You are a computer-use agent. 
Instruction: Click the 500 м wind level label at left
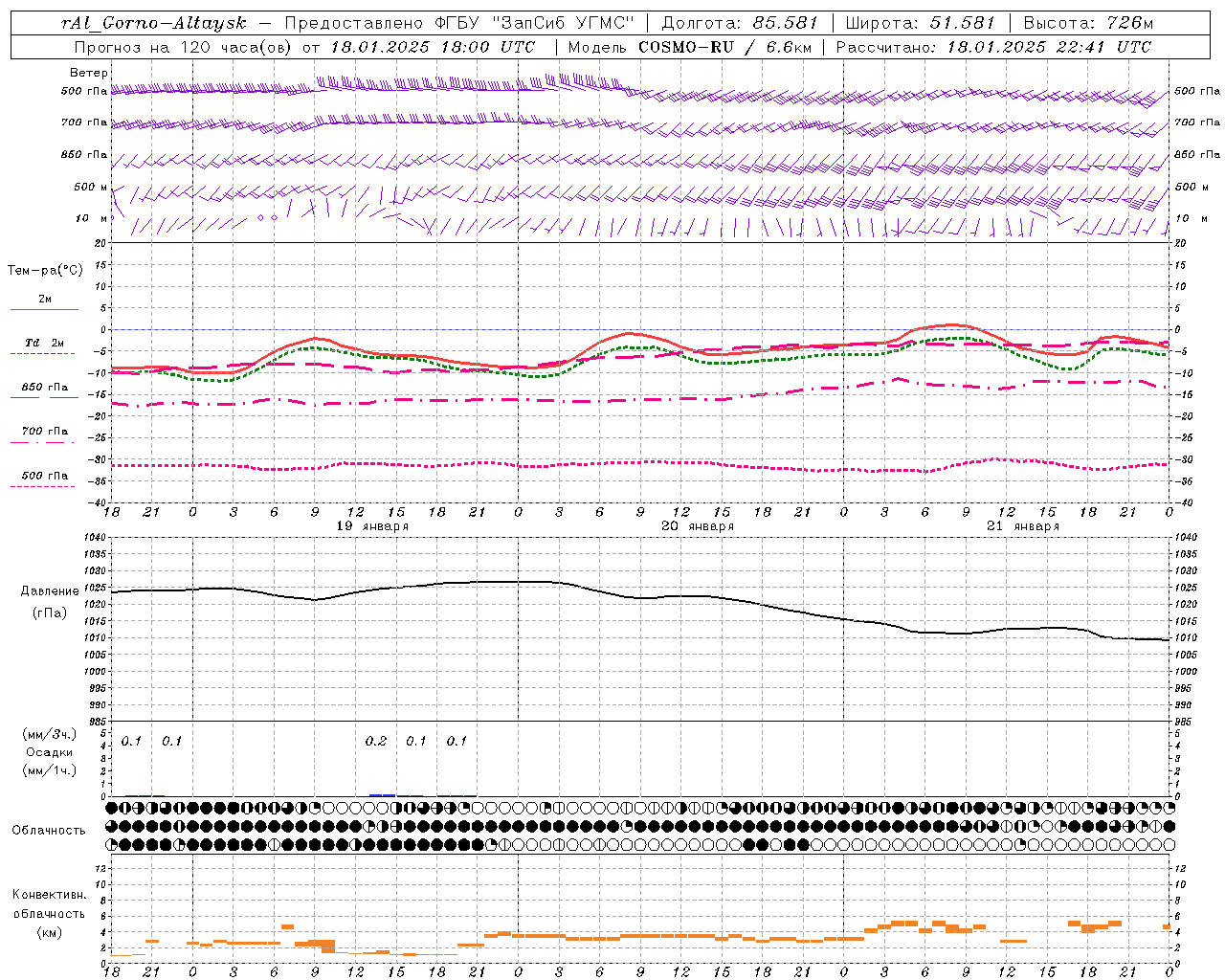pyautogui.click(x=92, y=188)
